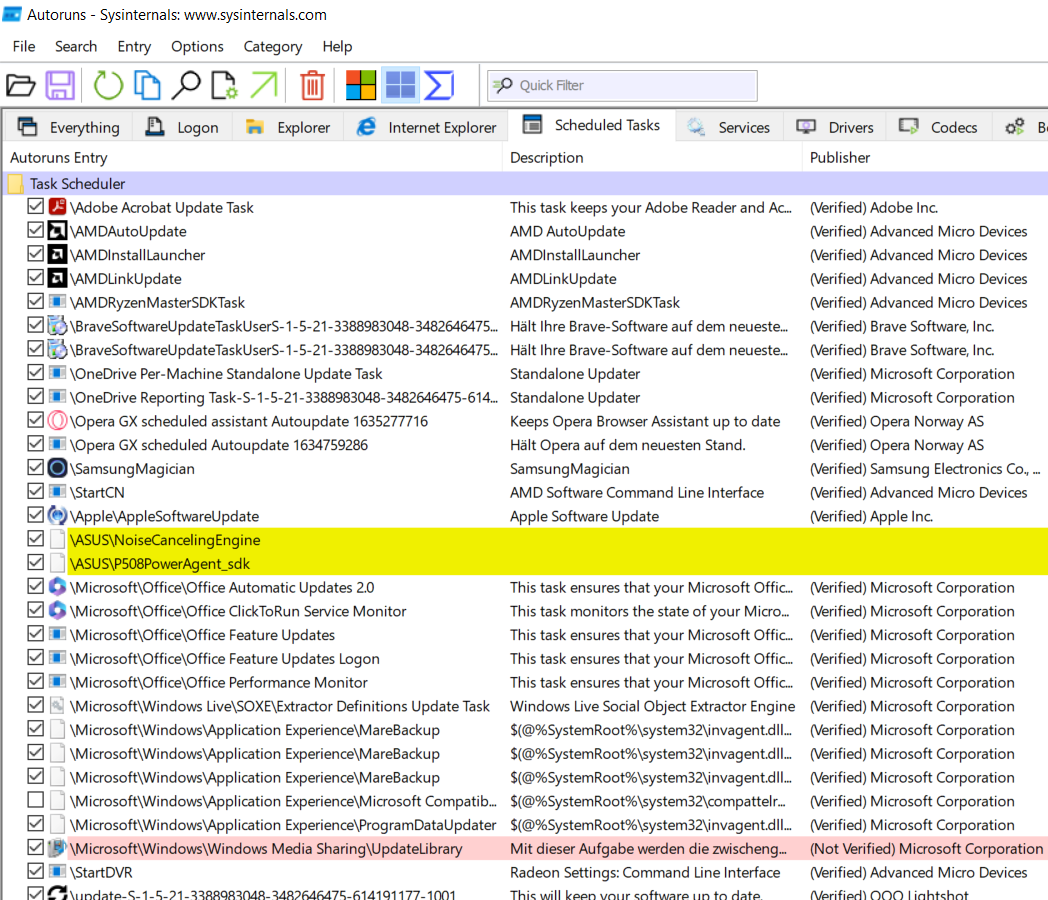Switch to the Logon tab
Screen dimensions: 1048x900
click(182, 127)
